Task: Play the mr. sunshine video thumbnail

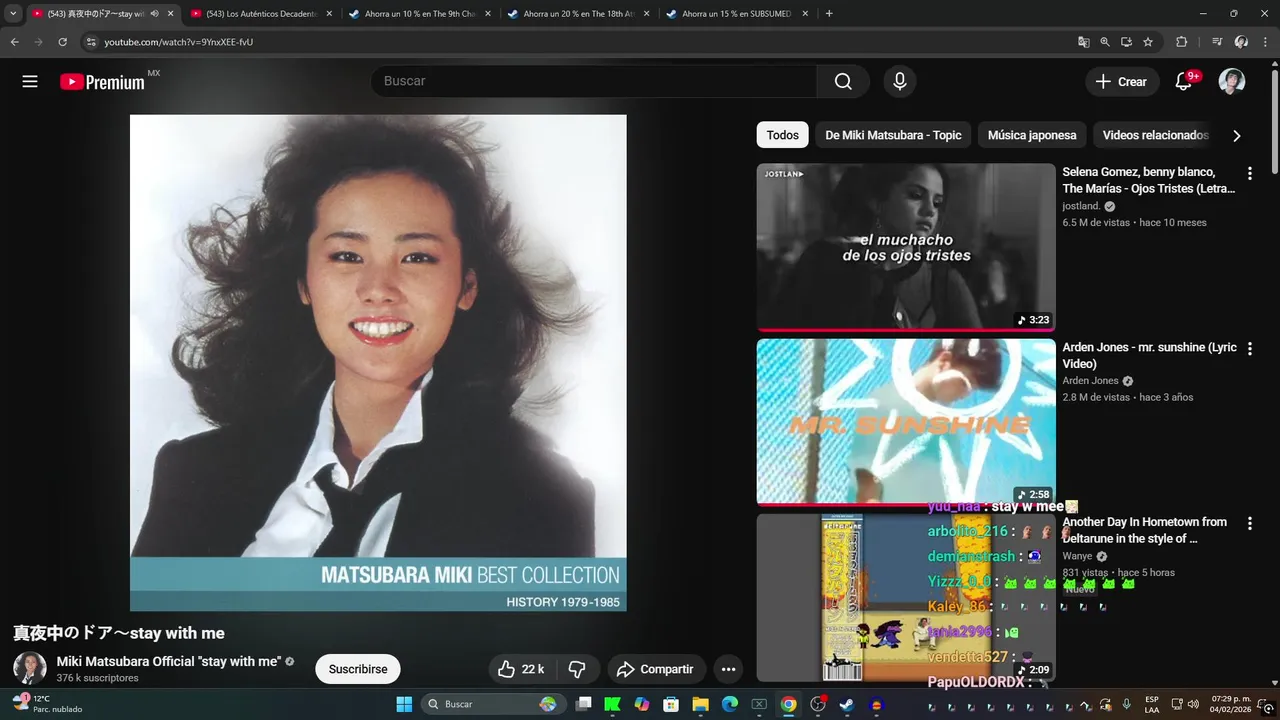Action: pyautogui.click(x=906, y=422)
